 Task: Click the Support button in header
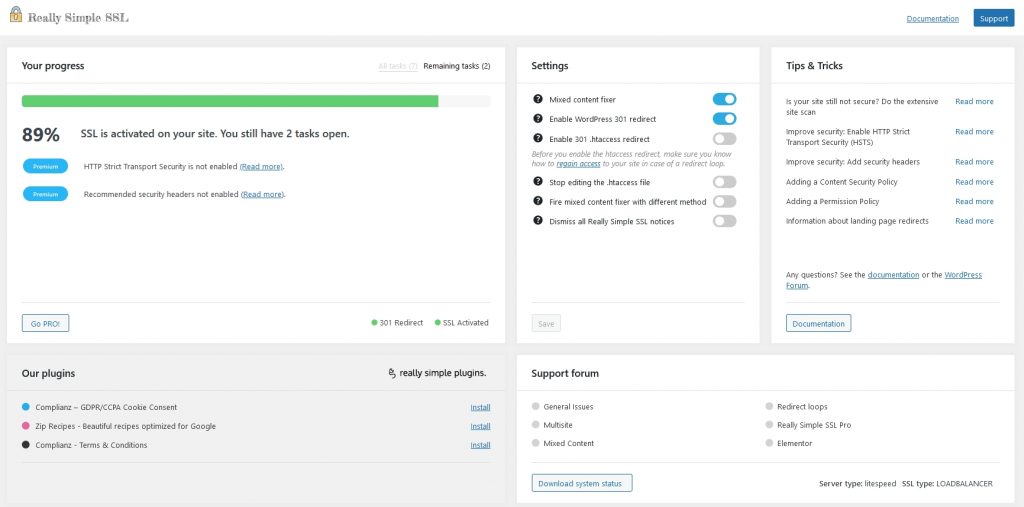[993, 18]
